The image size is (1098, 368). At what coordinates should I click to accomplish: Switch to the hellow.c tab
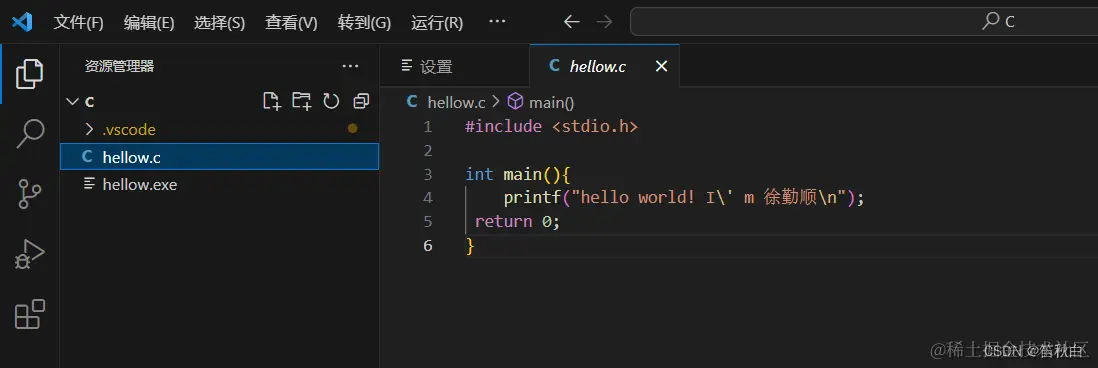click(x=604, y=66)
